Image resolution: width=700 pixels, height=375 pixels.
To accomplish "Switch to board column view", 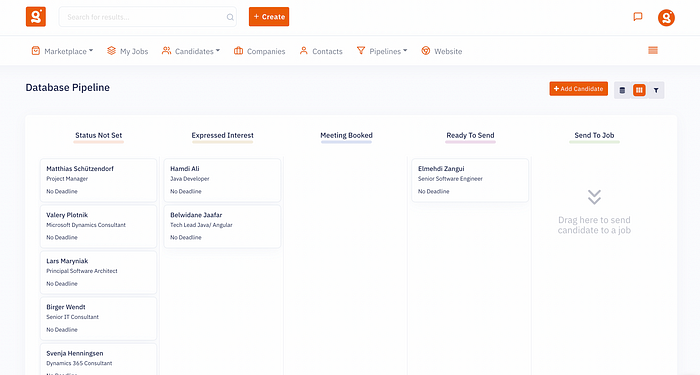I will (x=639, y=90).
